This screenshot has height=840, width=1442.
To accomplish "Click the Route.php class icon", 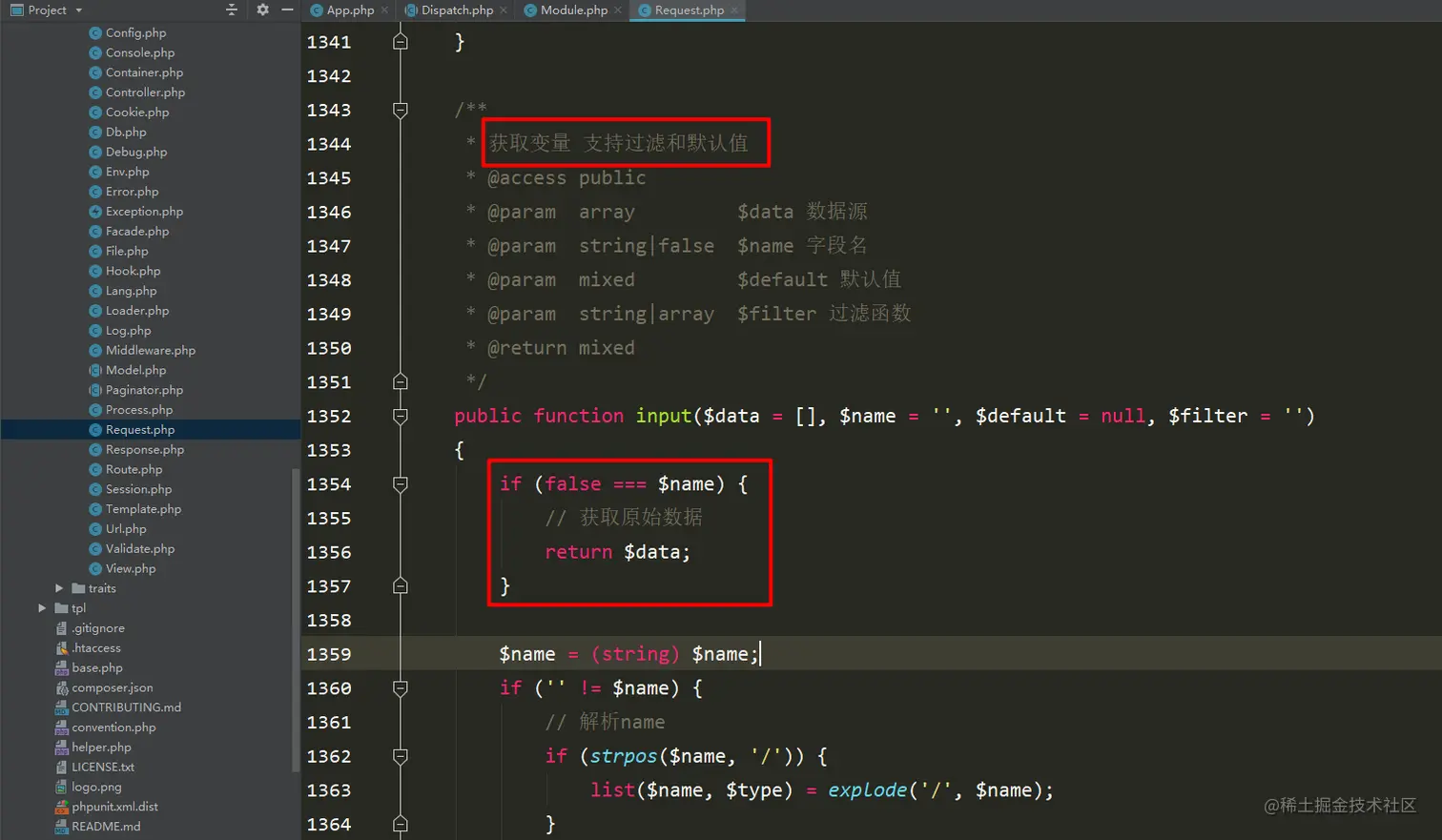I will click(x=95, y=470).
